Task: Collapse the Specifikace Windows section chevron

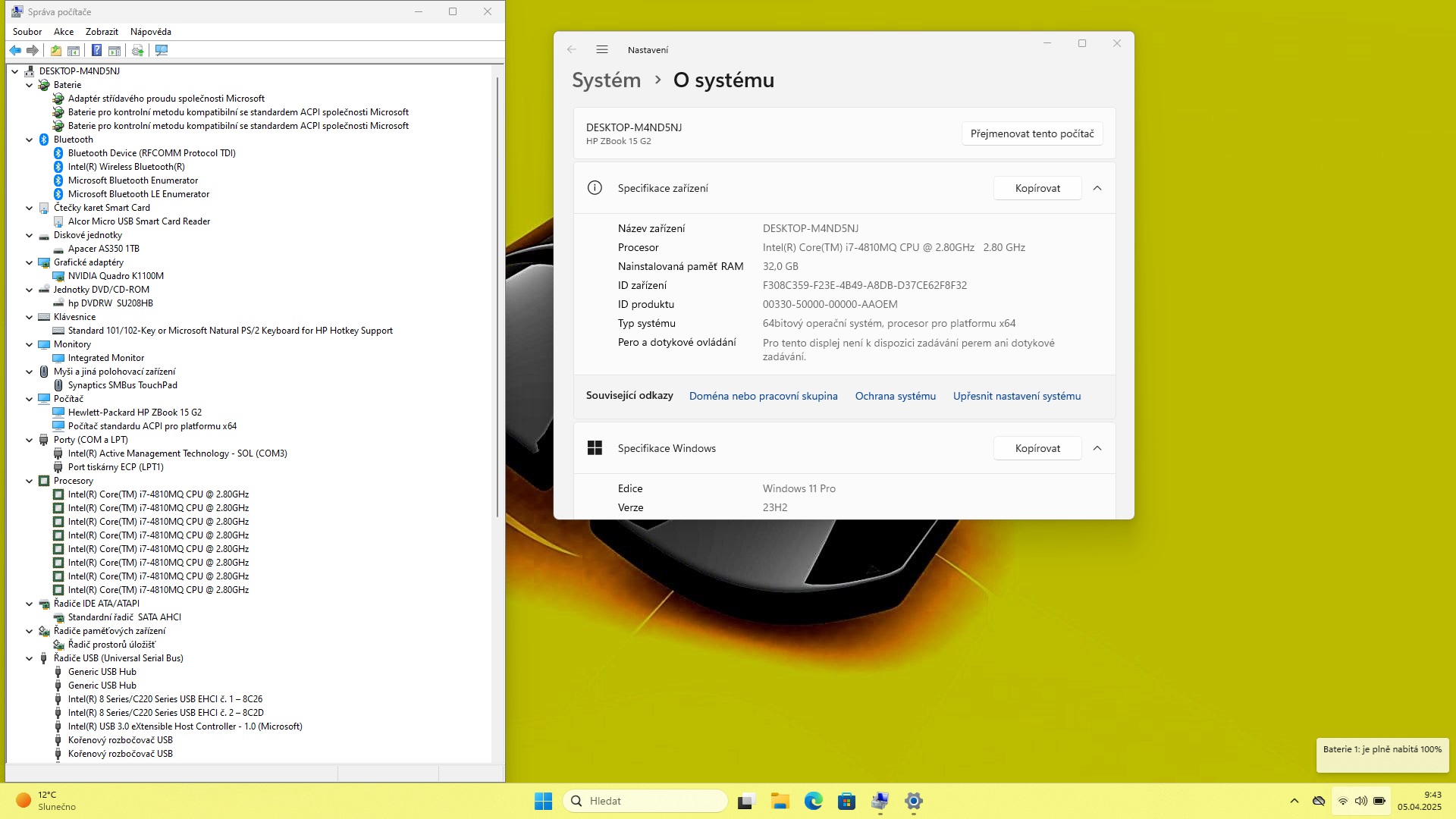Action: tap(1097, 448)
